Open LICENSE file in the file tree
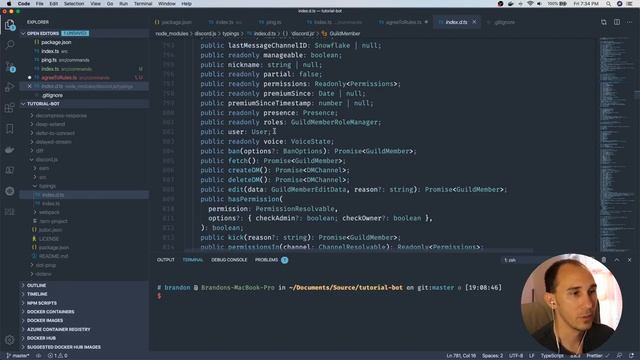Viewport: 640px width, 360px height. [84, 238]
